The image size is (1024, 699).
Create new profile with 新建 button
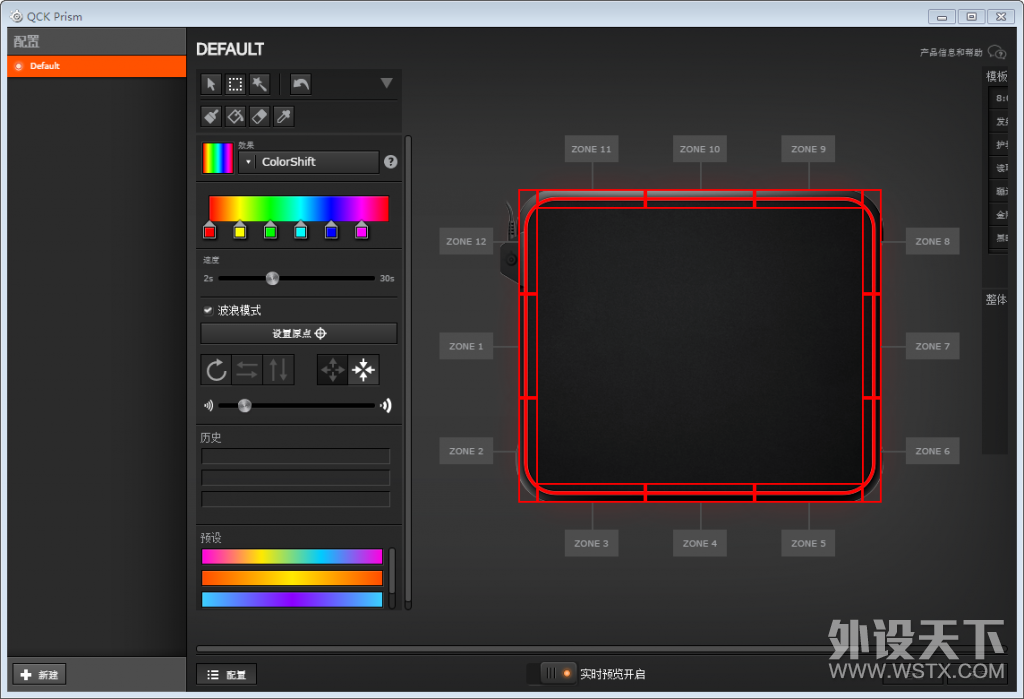(38, 674)
